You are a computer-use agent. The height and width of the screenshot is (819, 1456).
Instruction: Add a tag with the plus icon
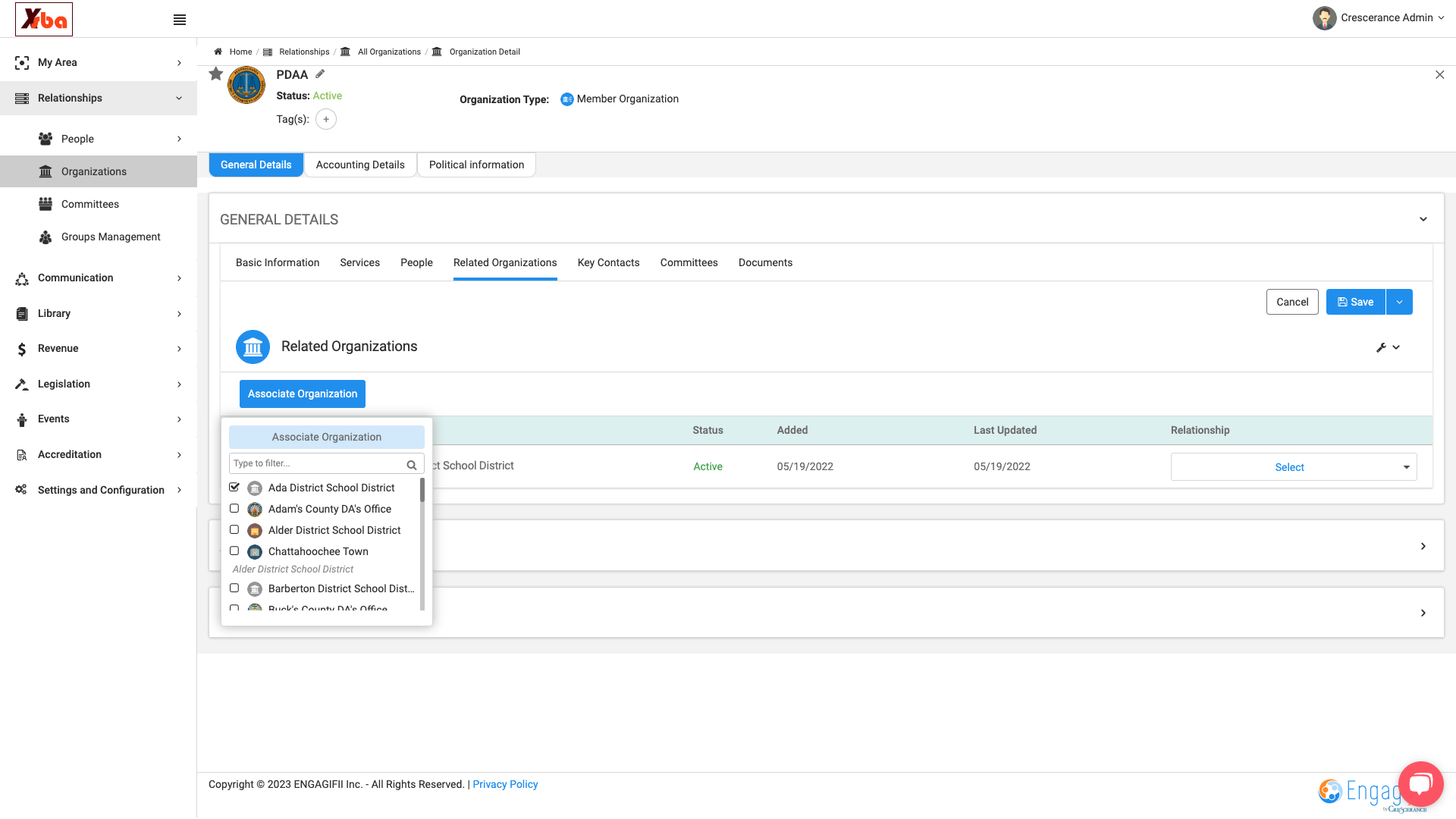coord(326,119)
